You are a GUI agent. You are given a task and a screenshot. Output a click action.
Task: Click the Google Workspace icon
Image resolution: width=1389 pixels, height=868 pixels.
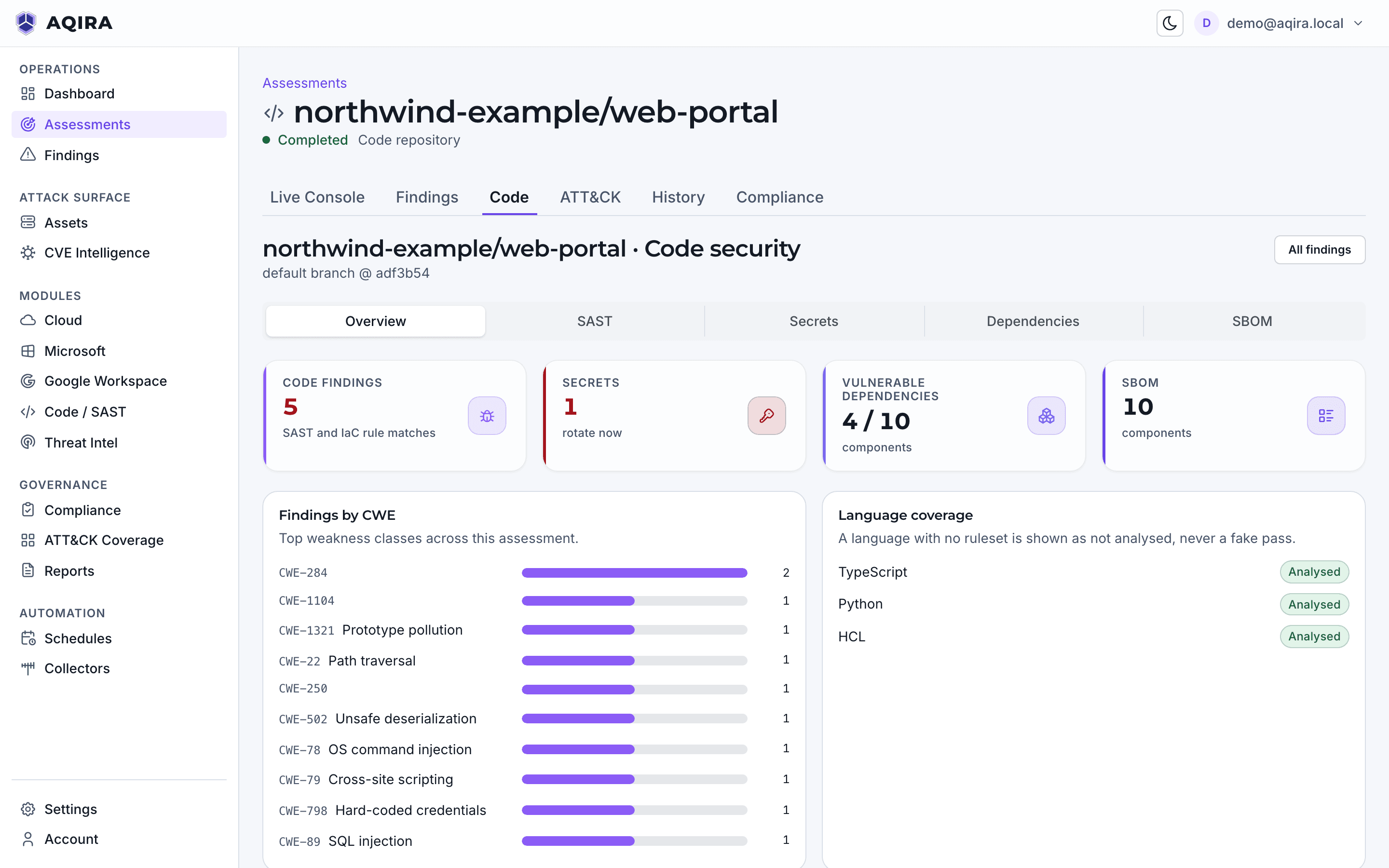pos(27,381)
